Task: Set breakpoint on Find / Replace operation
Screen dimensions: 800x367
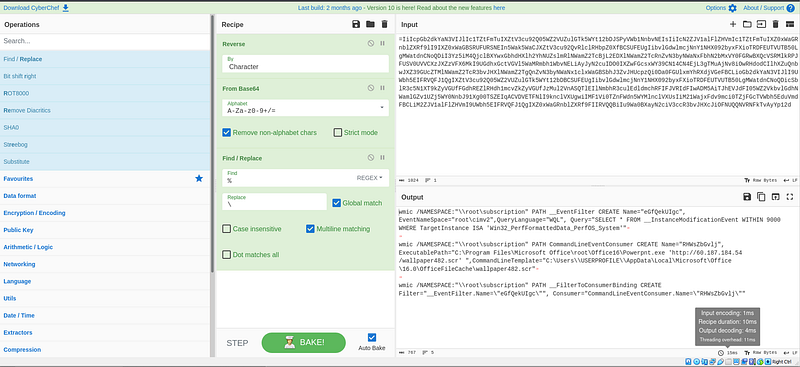Action: coord(382,158)
